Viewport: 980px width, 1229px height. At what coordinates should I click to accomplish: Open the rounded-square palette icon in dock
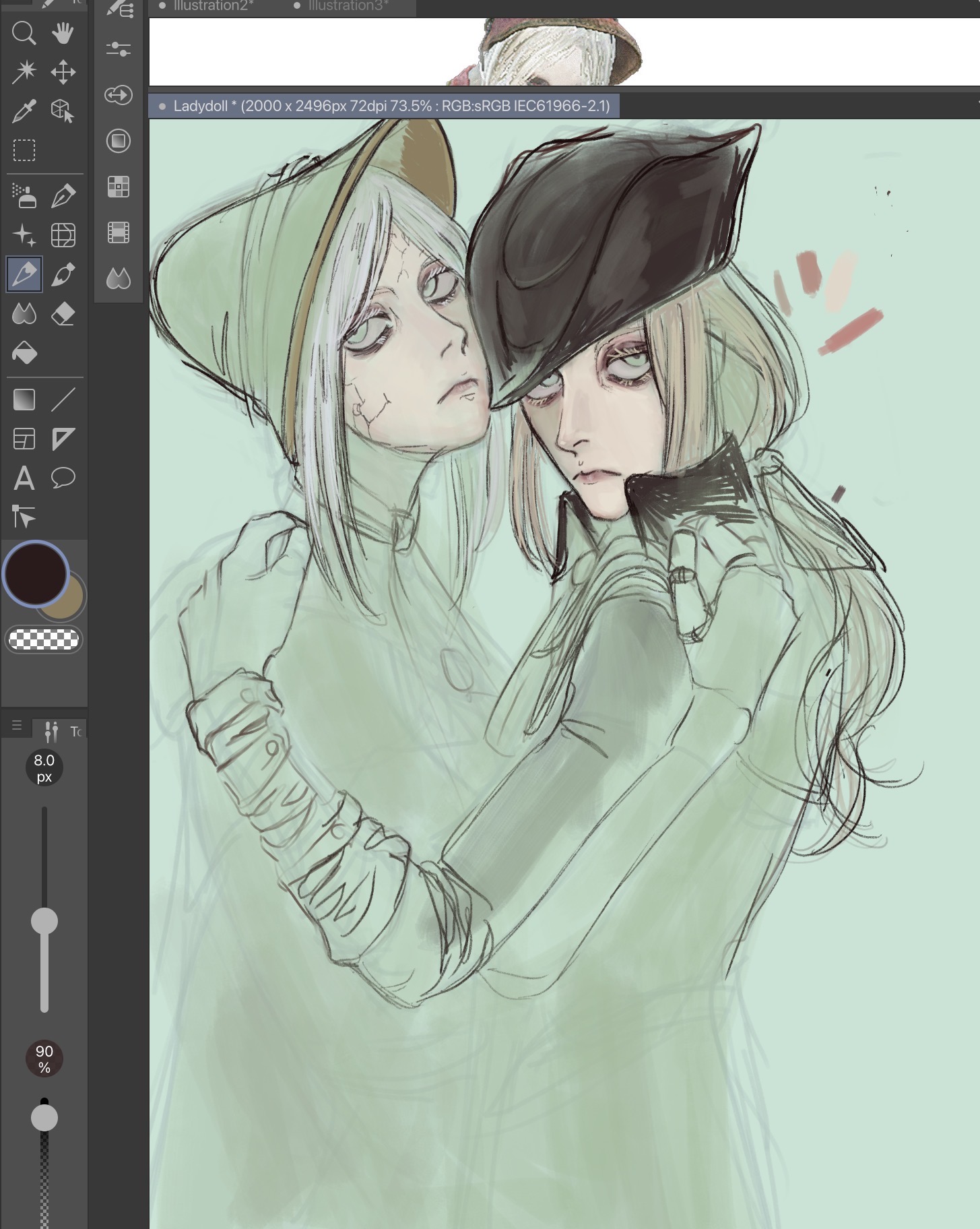click(119, 141)
